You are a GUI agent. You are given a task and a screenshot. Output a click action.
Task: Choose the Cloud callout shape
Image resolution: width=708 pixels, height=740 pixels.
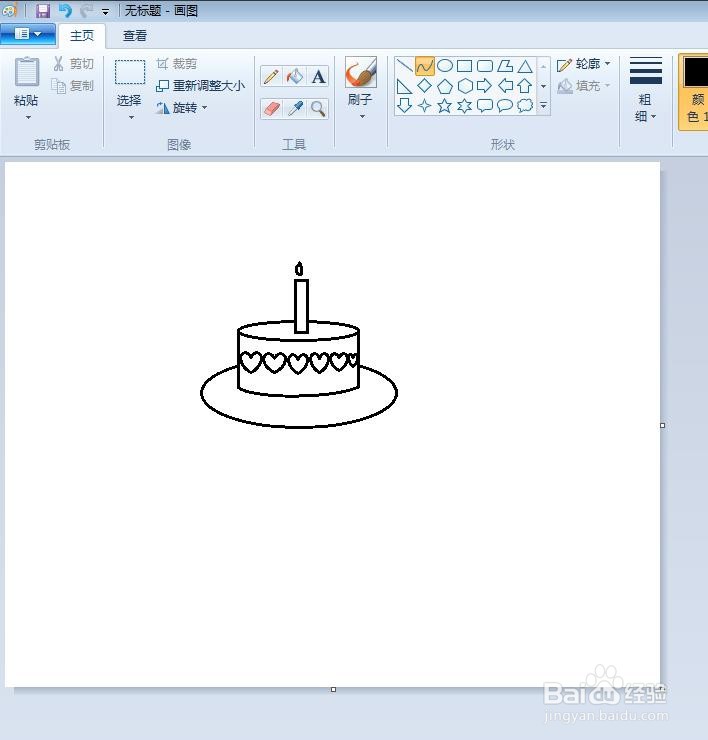tap(525, 105)
